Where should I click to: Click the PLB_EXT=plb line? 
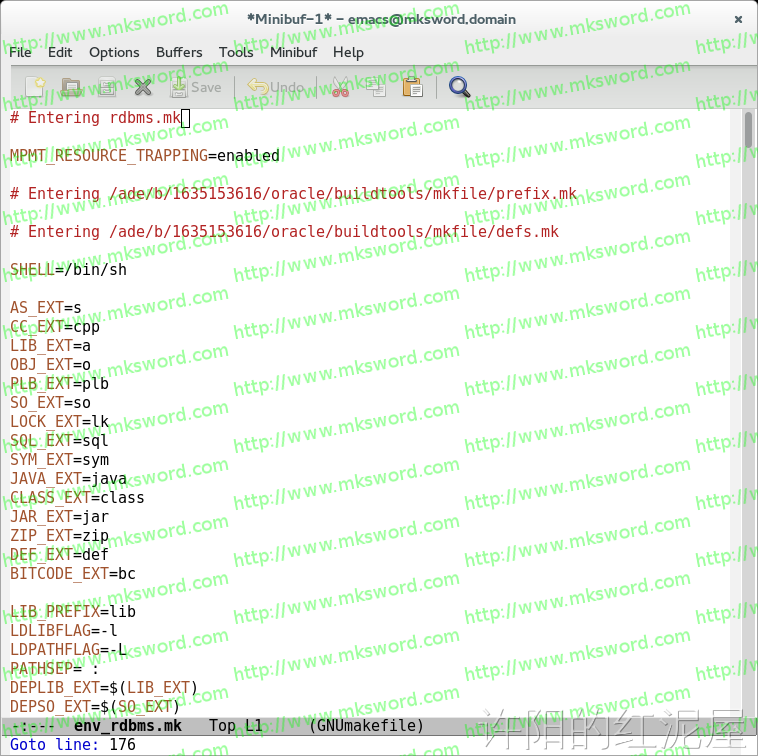[59, 383]
